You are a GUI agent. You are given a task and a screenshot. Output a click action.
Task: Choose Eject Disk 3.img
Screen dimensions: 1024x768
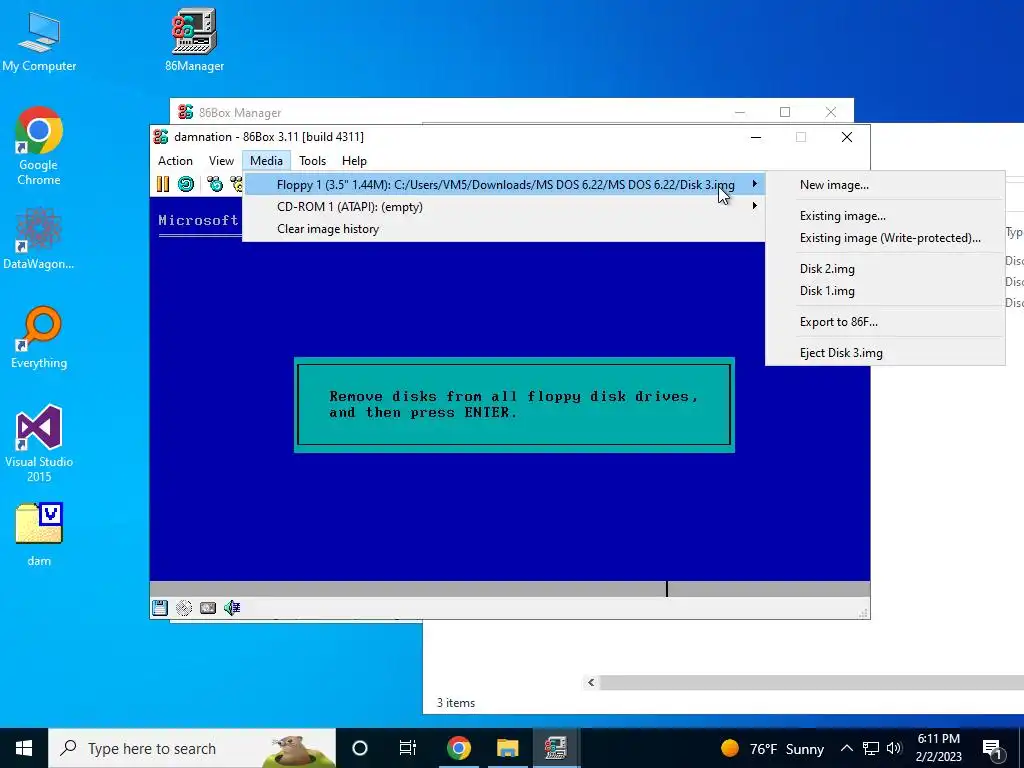(x=885, y=353)
